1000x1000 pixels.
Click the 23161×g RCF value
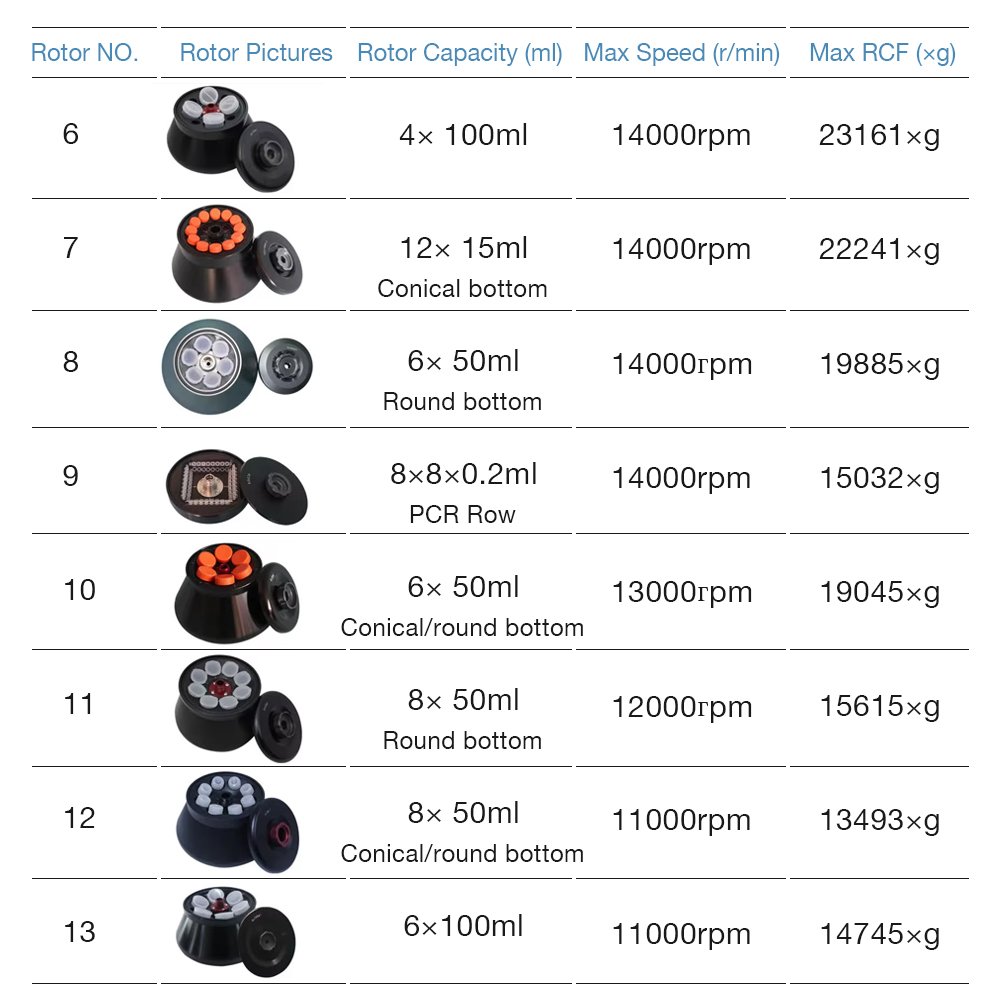pos(879,136)
